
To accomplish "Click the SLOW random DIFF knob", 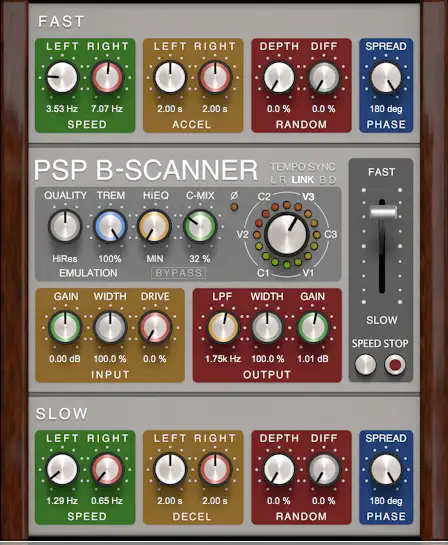I will [x=324, y=469].
